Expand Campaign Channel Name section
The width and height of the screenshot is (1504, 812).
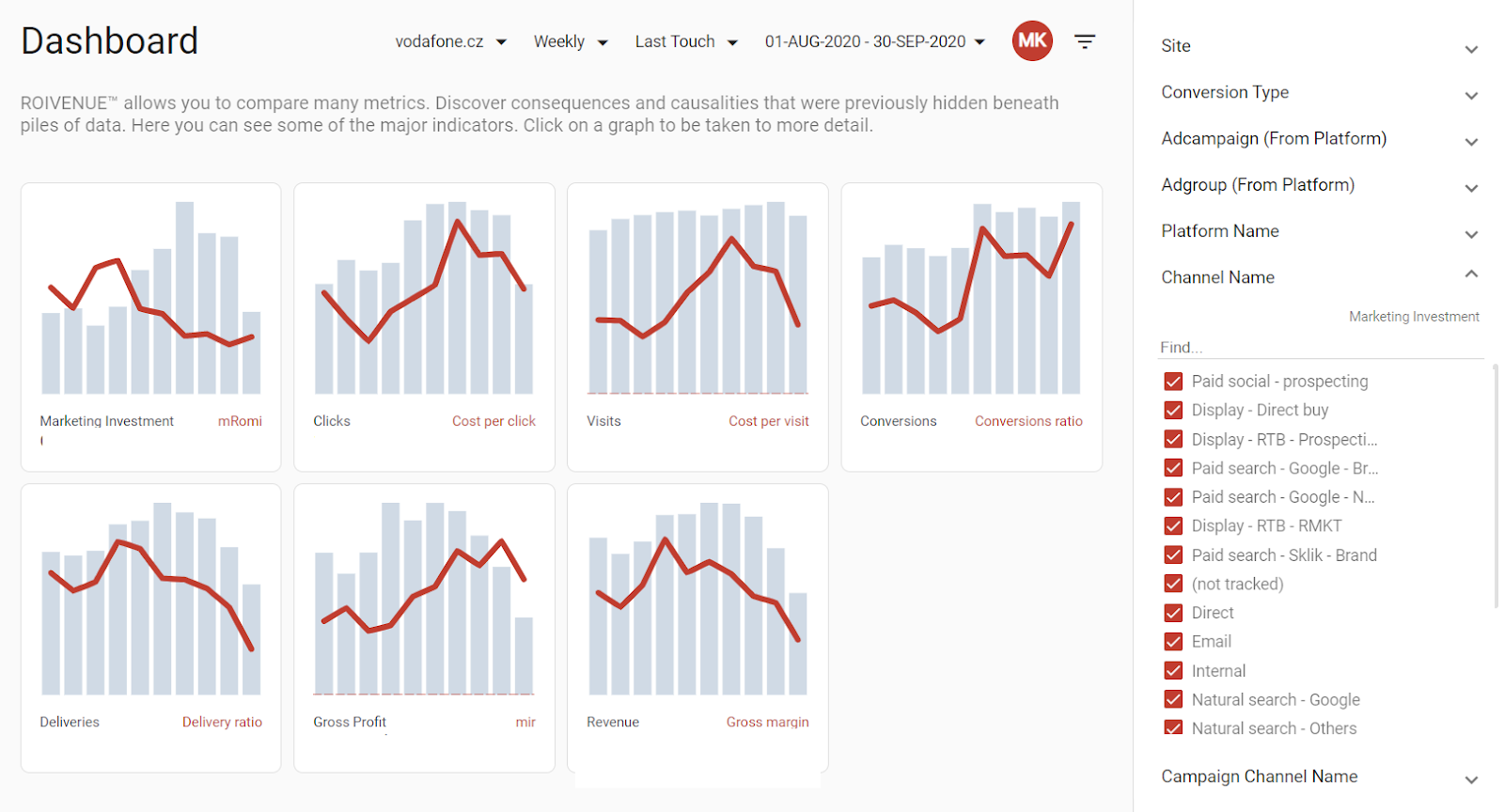(x=1320, y=776)
